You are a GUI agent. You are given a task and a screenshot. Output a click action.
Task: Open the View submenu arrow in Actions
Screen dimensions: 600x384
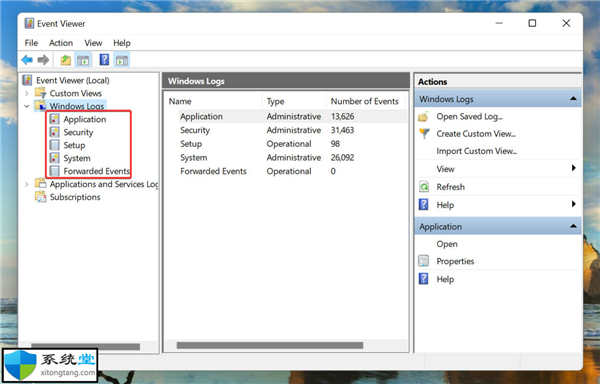(x=573, y=168)
